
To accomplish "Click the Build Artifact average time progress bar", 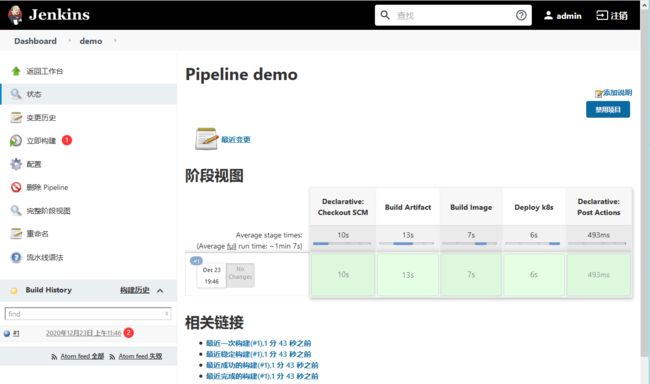I will pyautogui.click(x=407, y=244).
